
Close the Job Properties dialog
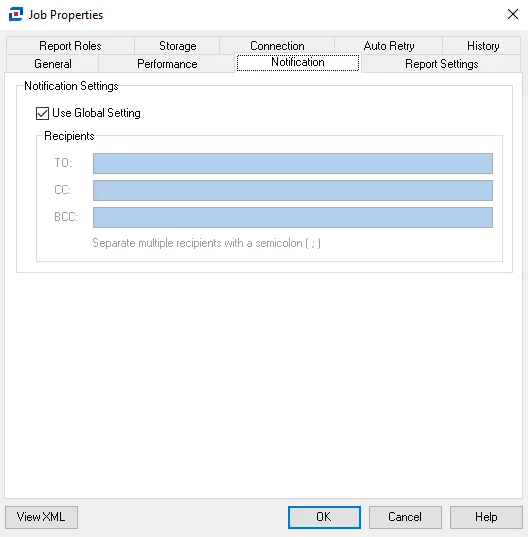tap(513, 14)
